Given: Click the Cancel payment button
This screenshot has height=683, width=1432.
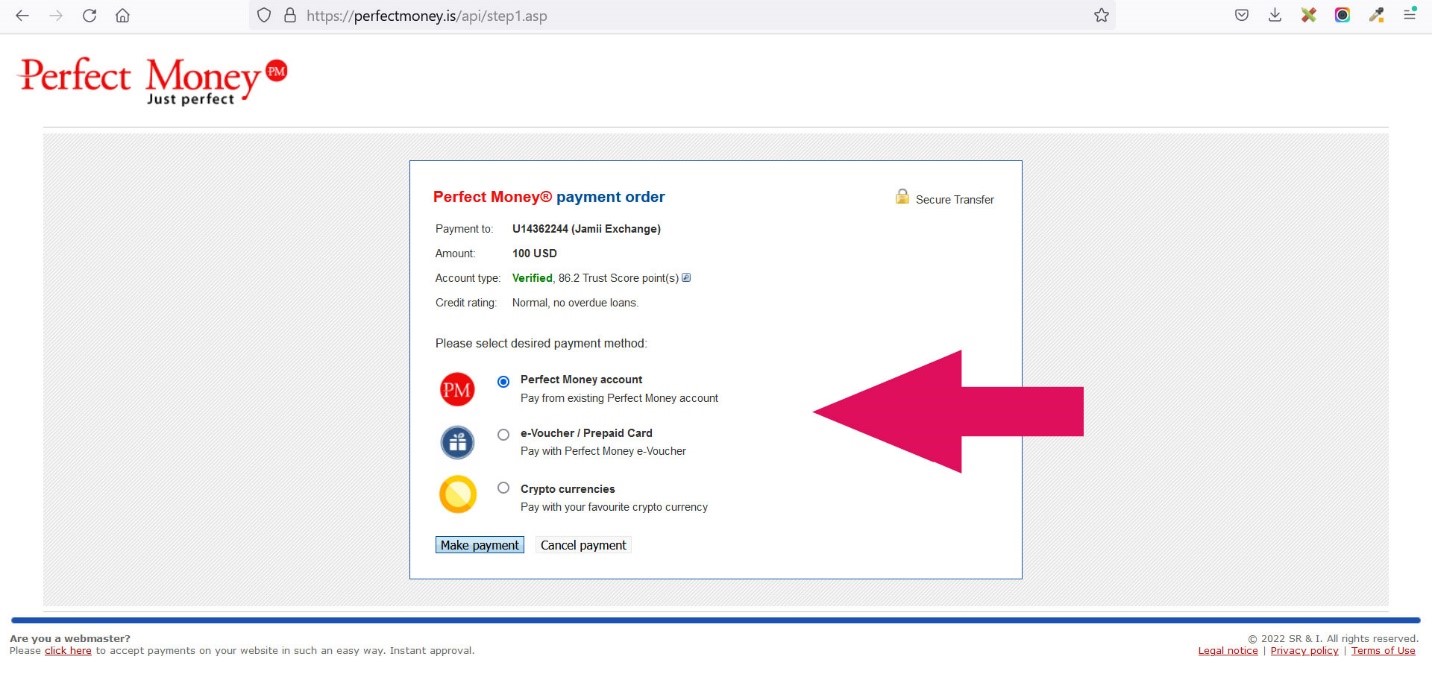Looking at the screenshot, I should (x=583, y=545).
